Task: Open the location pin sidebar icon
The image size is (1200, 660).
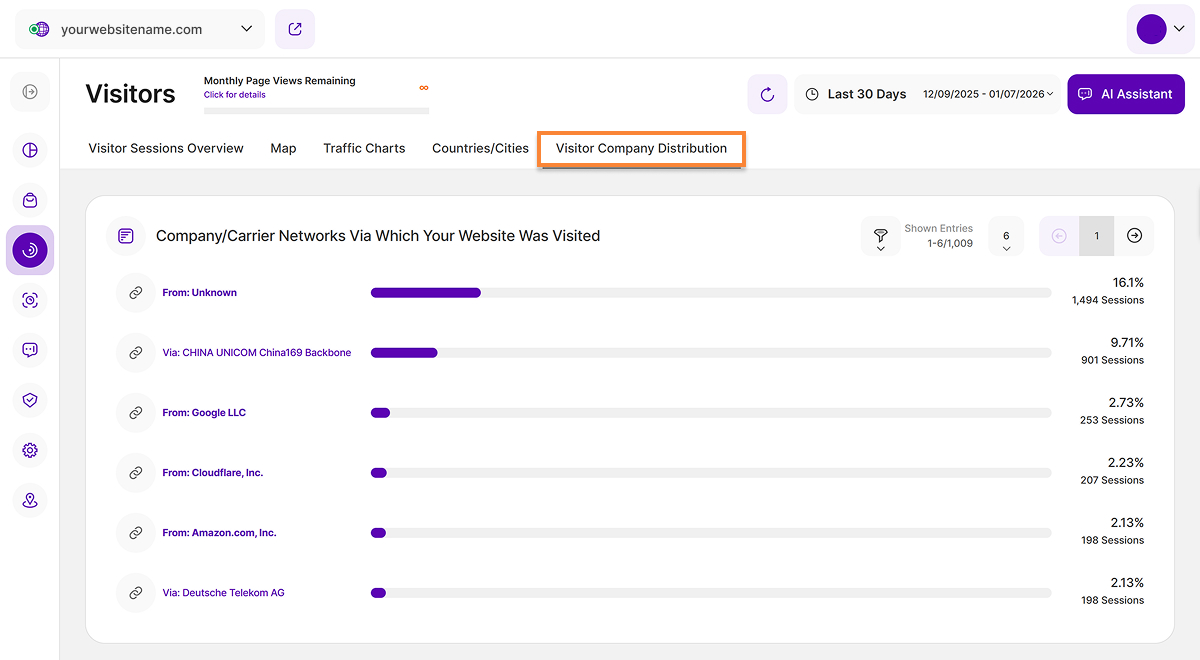Action: (30, 500)
